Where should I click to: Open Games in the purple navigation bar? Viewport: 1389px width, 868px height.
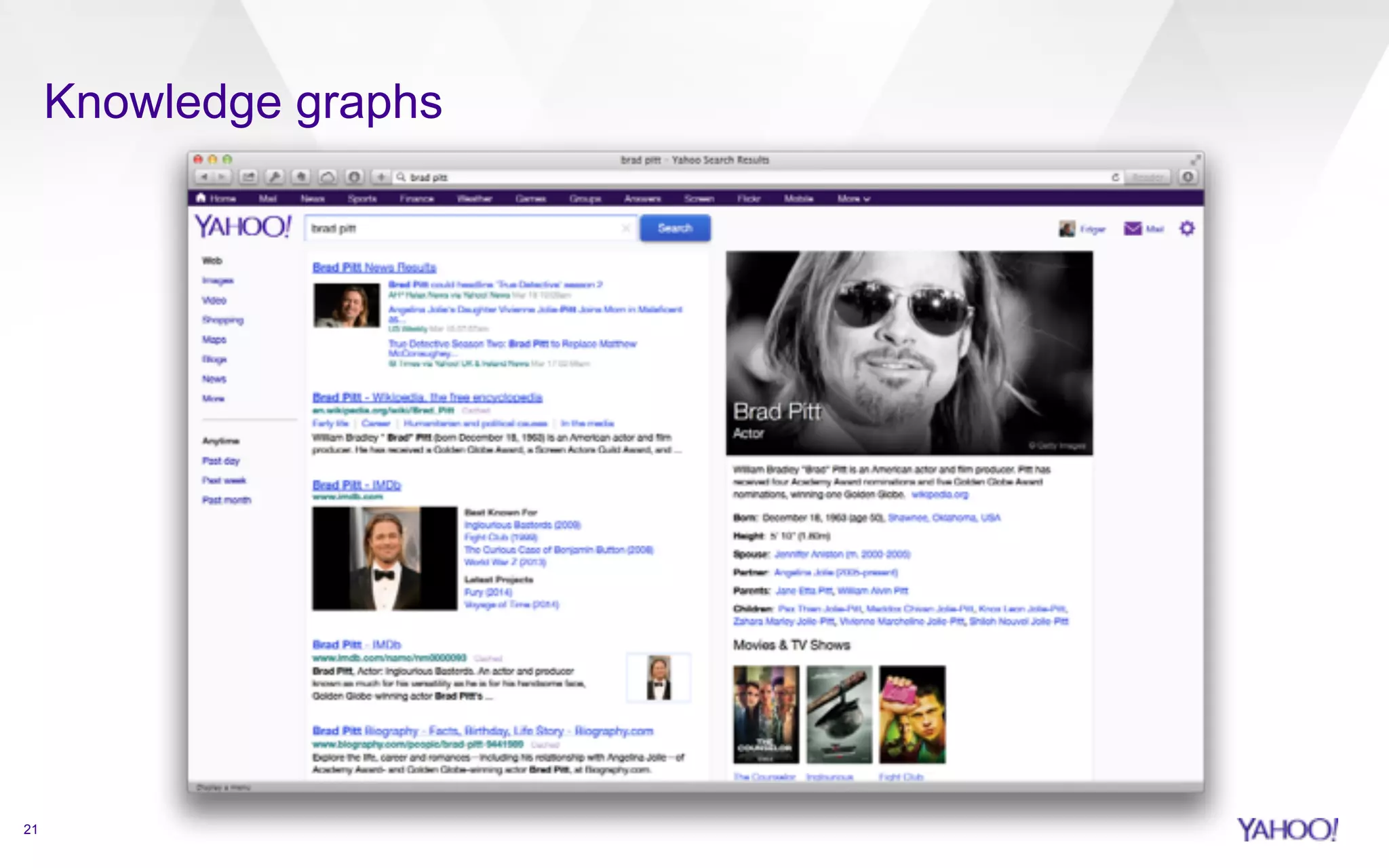(530, 199)
